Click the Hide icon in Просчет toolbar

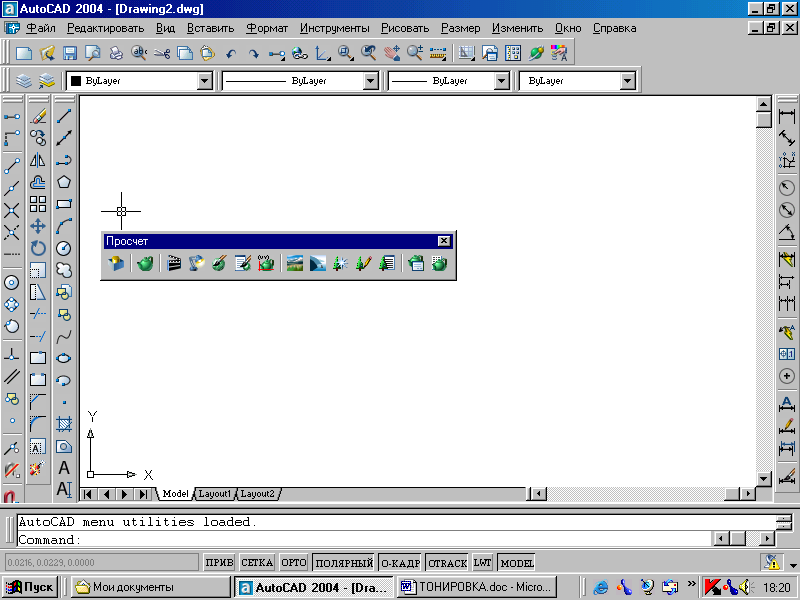tap(116, 263)
